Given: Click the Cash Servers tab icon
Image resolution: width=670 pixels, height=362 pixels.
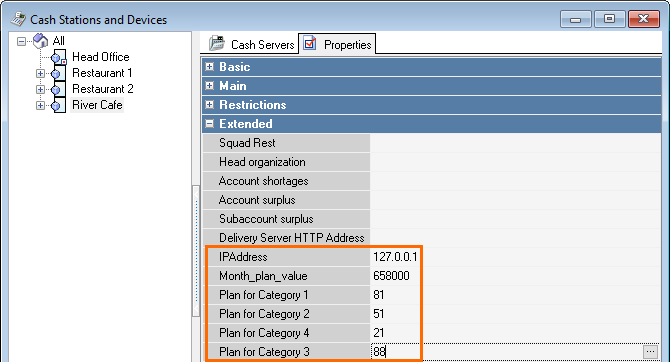Looking at the screenshot, I should (217, 44).
